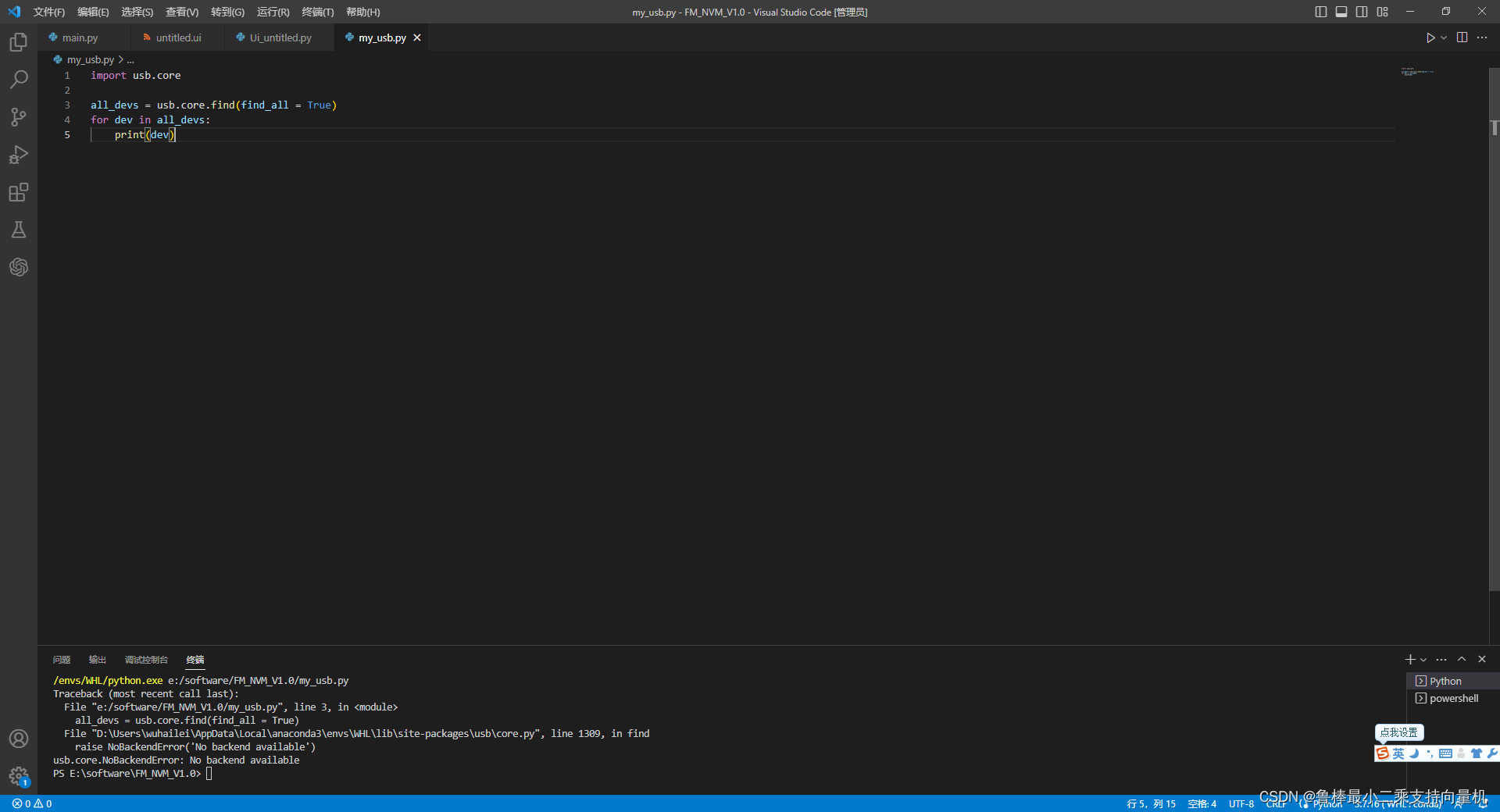Click the 行 5, 列 15 cursor position
1500x812 pixels.
coord(1151,803)
